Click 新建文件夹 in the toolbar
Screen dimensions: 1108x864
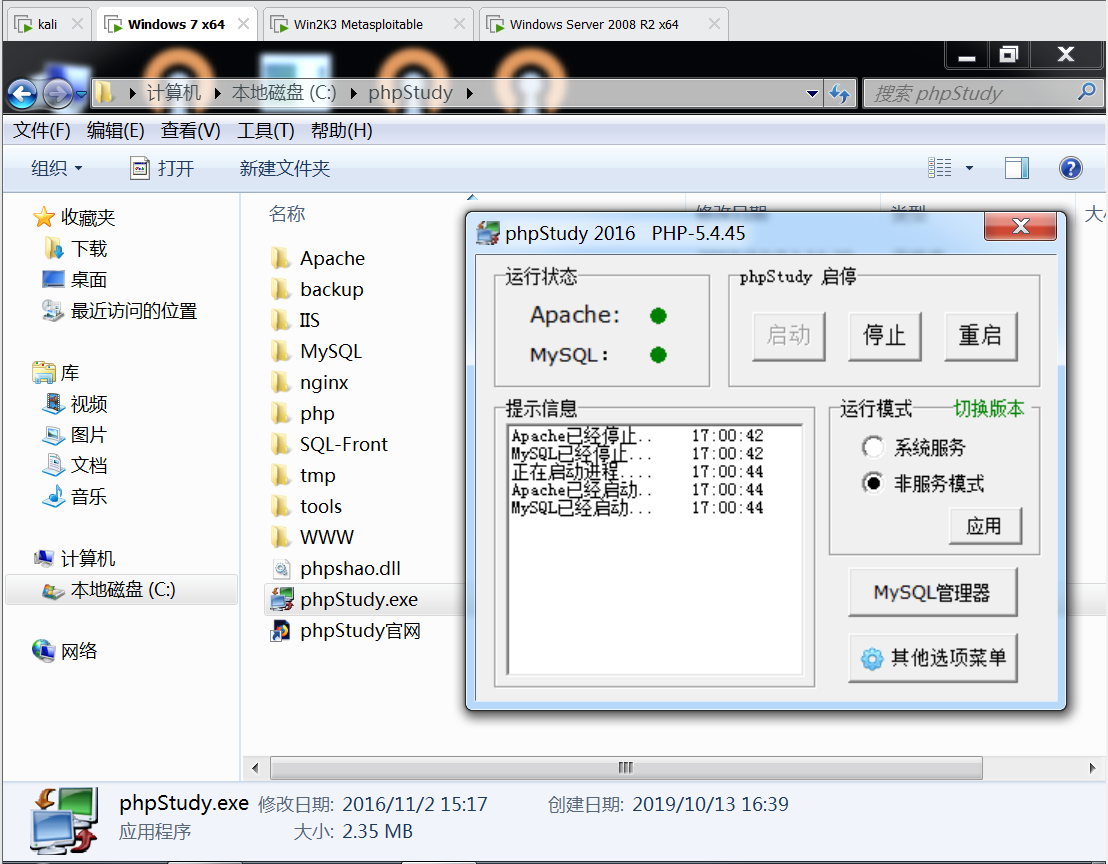pos(284,168)
